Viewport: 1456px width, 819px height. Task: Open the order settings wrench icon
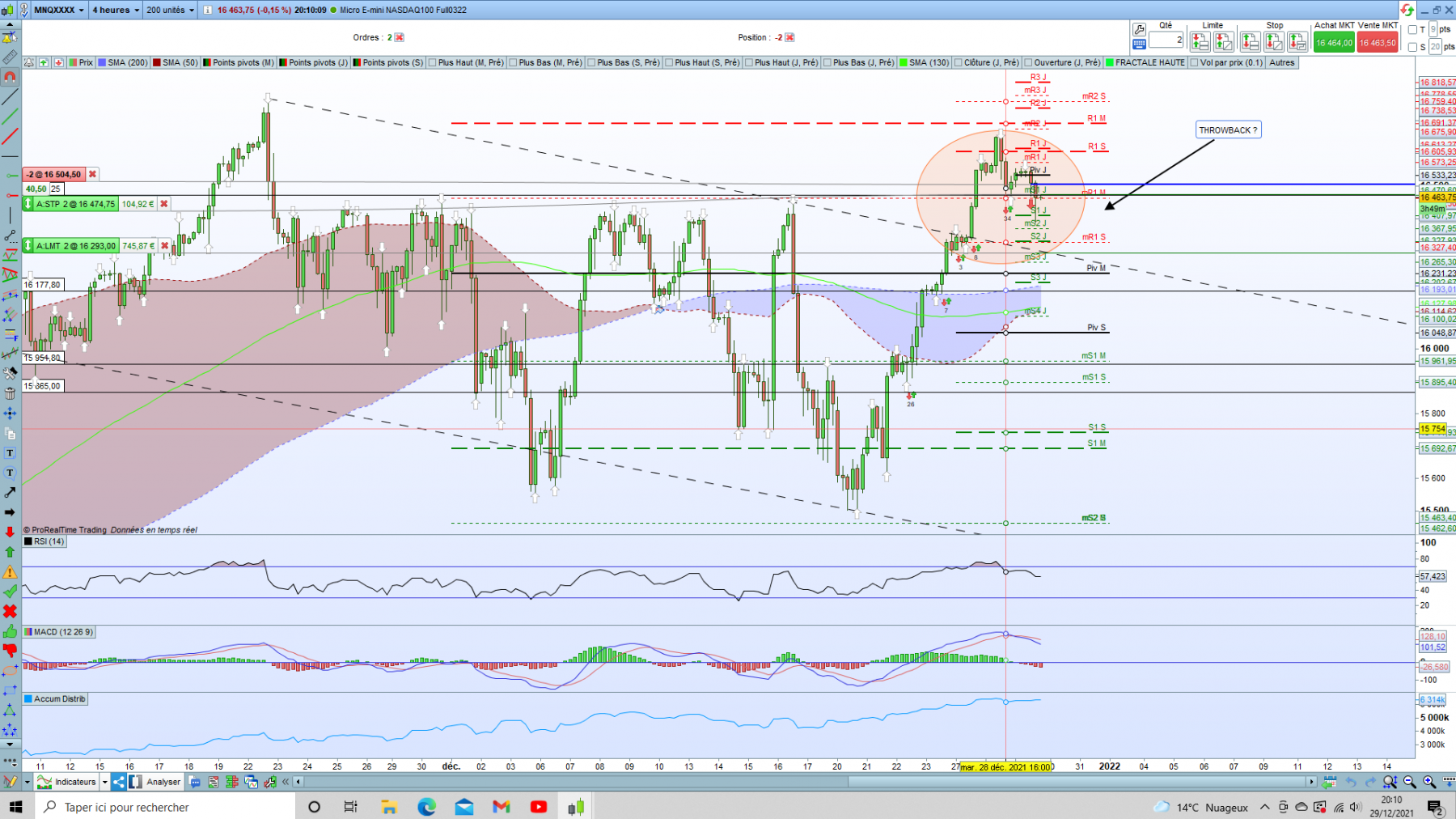pos(1139,29)
